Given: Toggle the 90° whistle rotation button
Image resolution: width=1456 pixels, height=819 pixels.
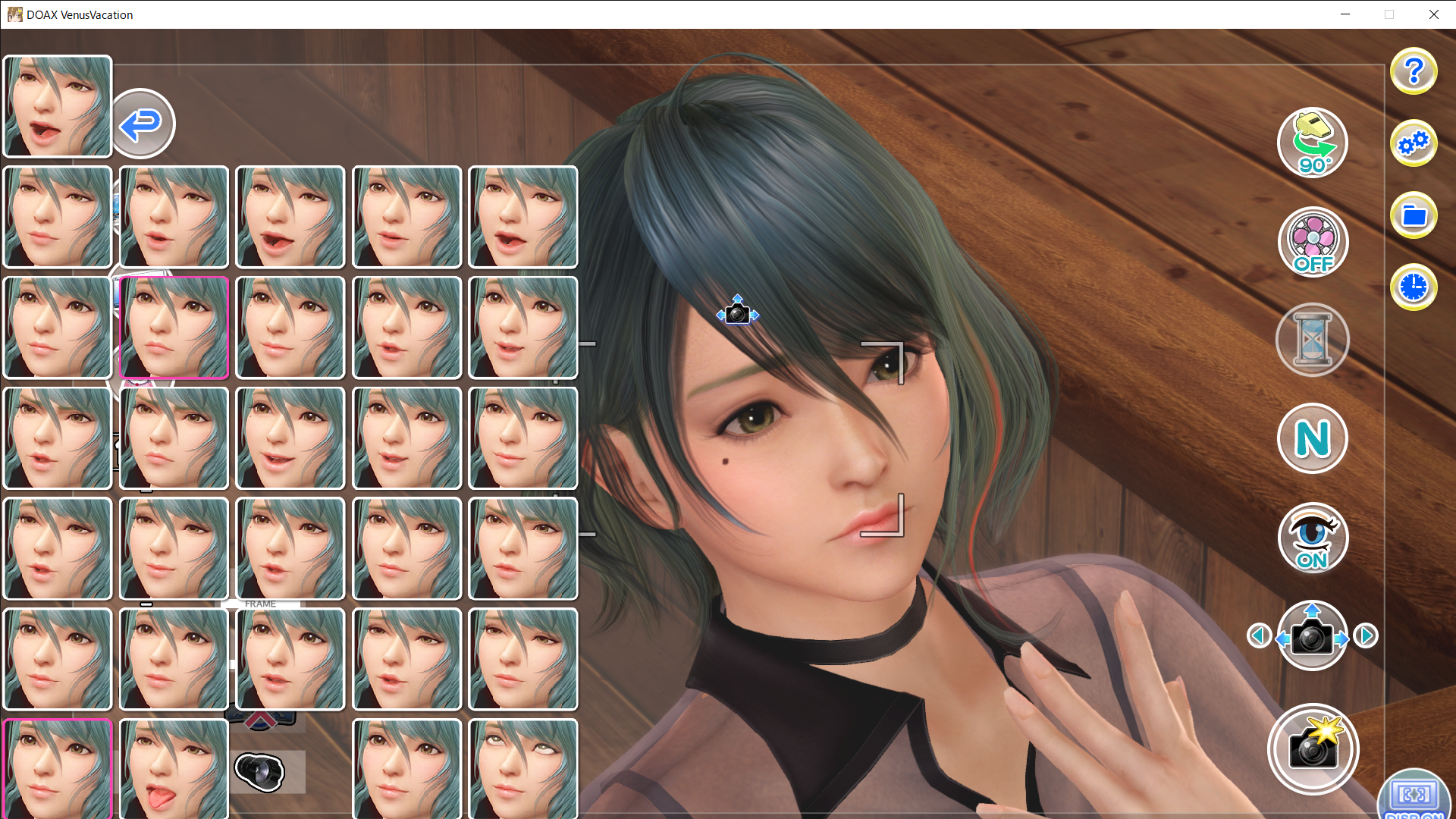Looking at the screenshot, I should pyautogui.click(x=1313, y=143).
